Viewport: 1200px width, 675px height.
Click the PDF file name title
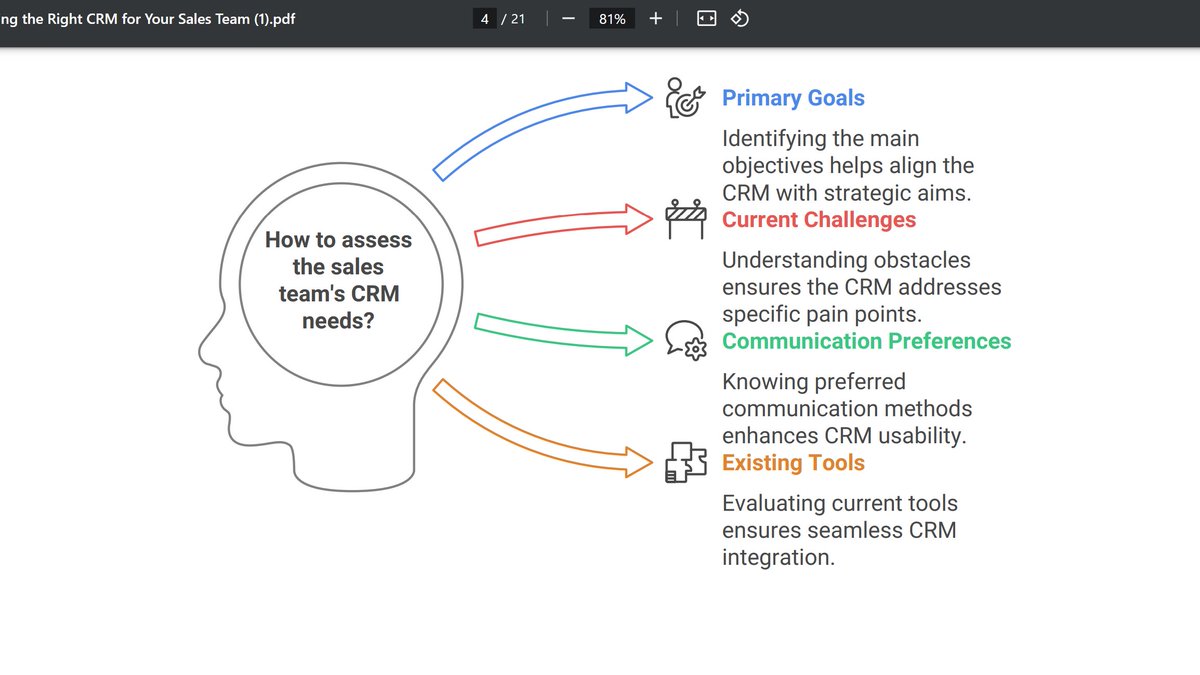[x=148, y=19]
